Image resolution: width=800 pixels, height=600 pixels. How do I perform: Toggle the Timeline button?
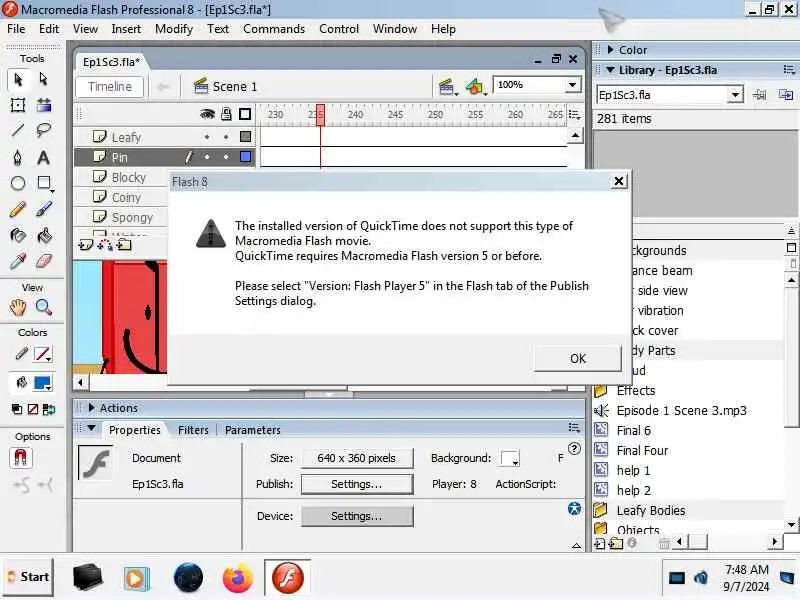[110, 87]
